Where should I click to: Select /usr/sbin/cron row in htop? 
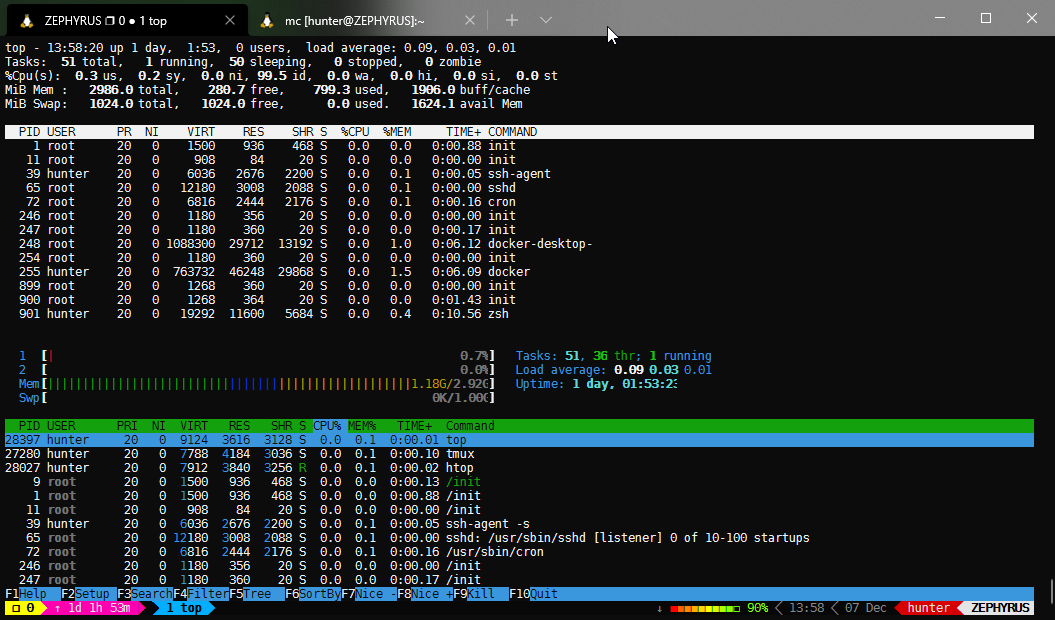[519, 552]
